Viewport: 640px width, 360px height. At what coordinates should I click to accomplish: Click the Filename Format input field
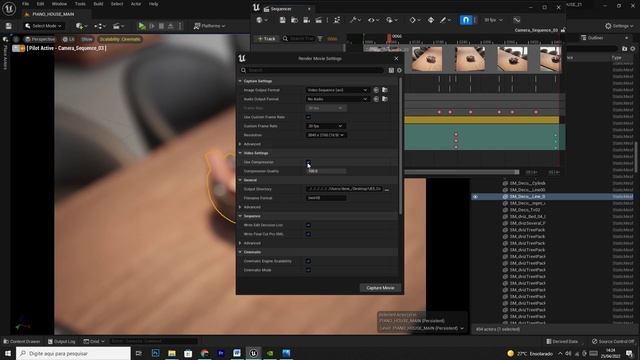click(x=326, y=198)
